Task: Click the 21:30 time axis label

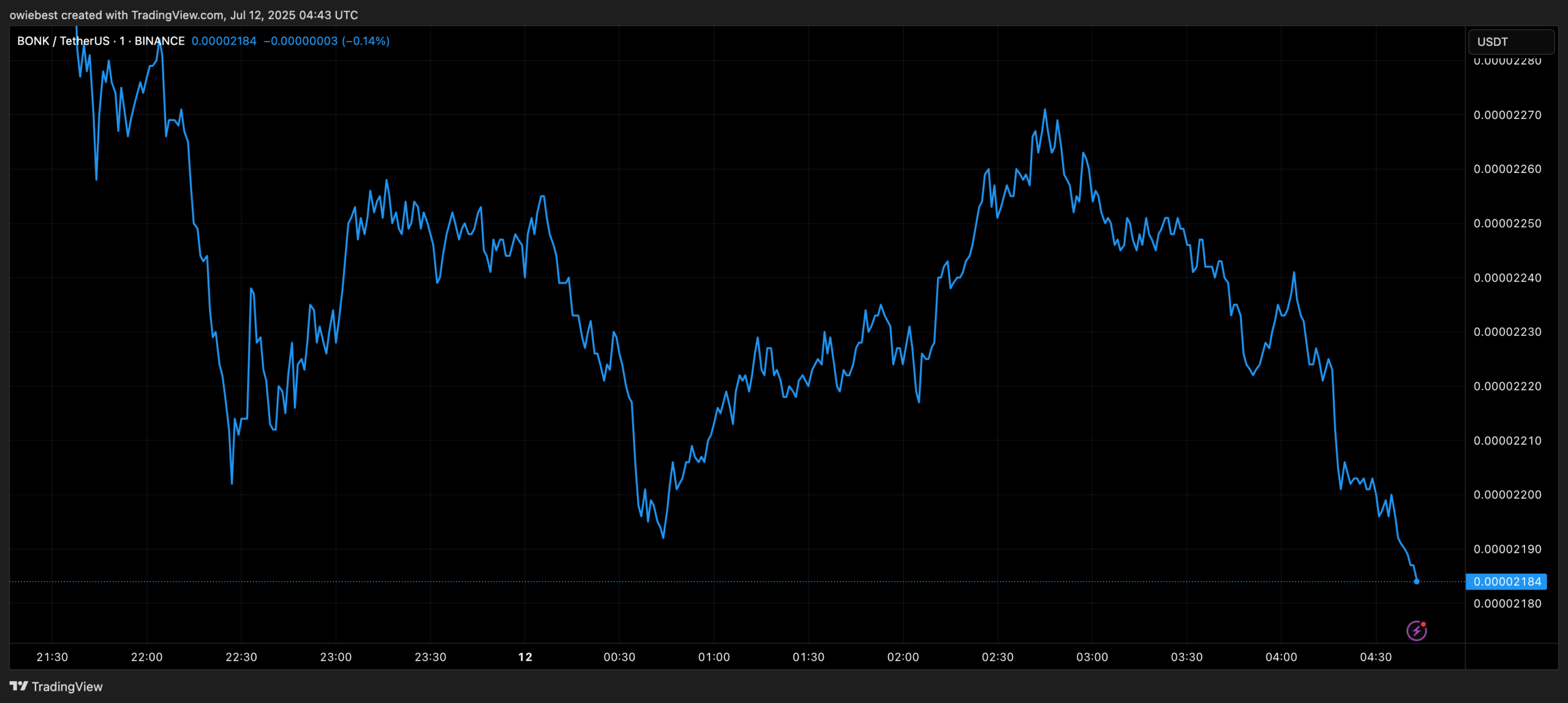Action: (52, 657)
